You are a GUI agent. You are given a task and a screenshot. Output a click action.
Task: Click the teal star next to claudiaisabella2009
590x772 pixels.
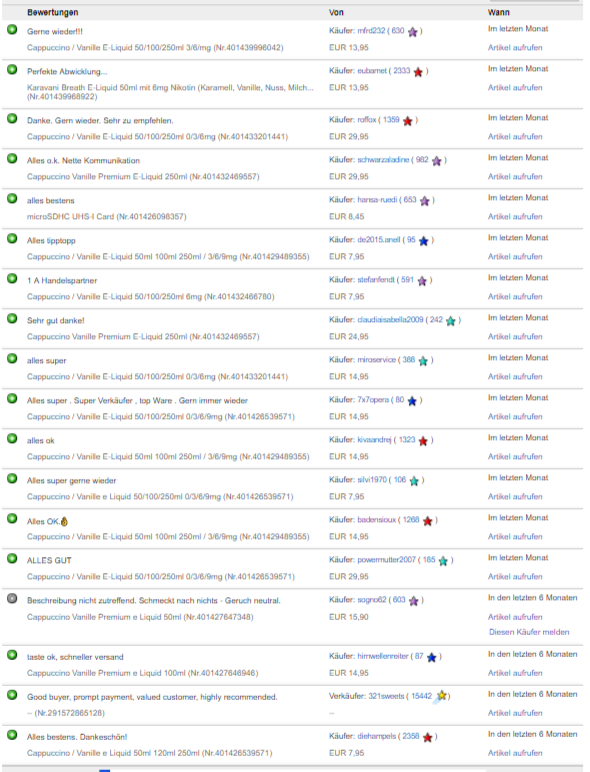coord(451,321)
